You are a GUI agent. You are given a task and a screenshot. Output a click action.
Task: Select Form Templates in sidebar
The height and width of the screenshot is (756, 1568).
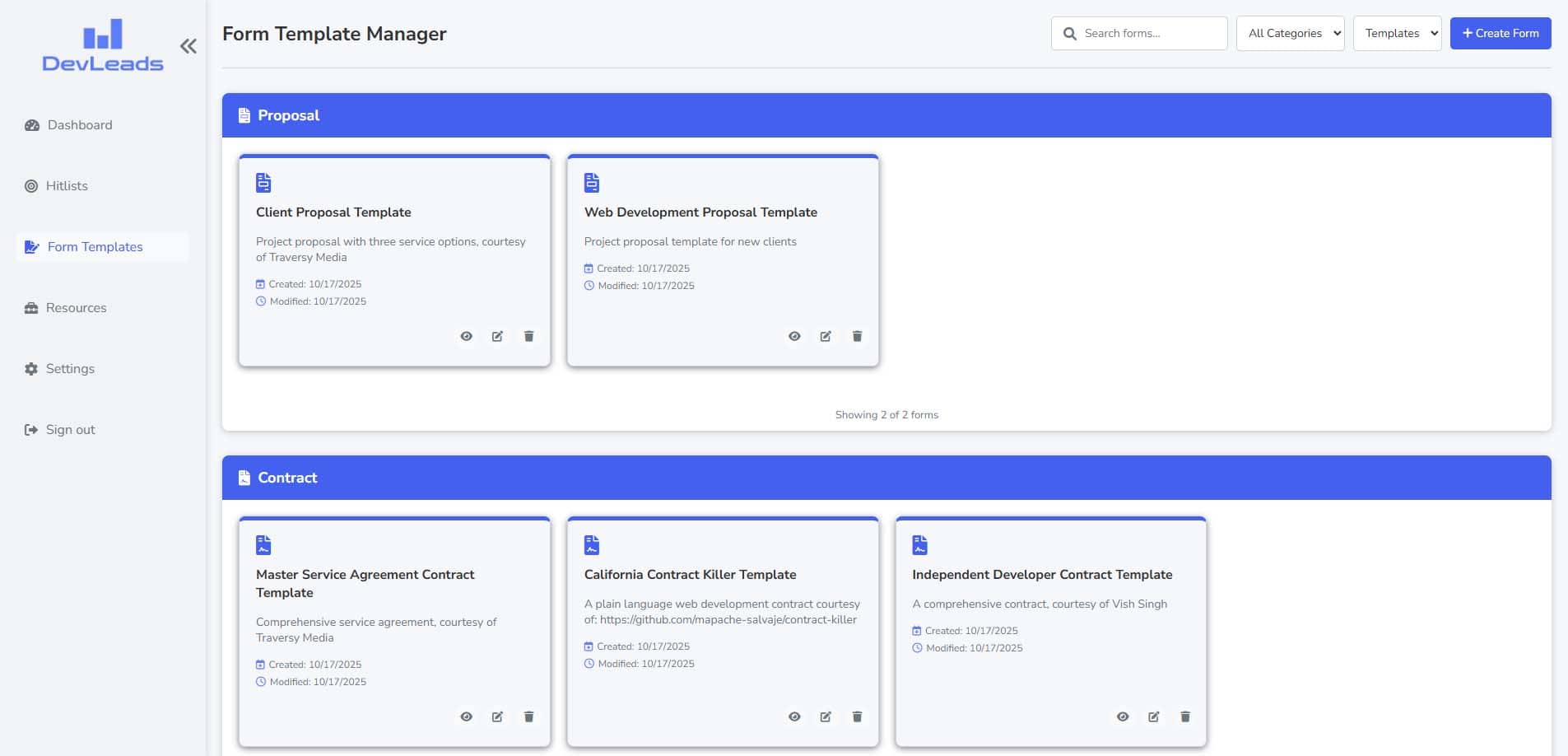(102, 247)
